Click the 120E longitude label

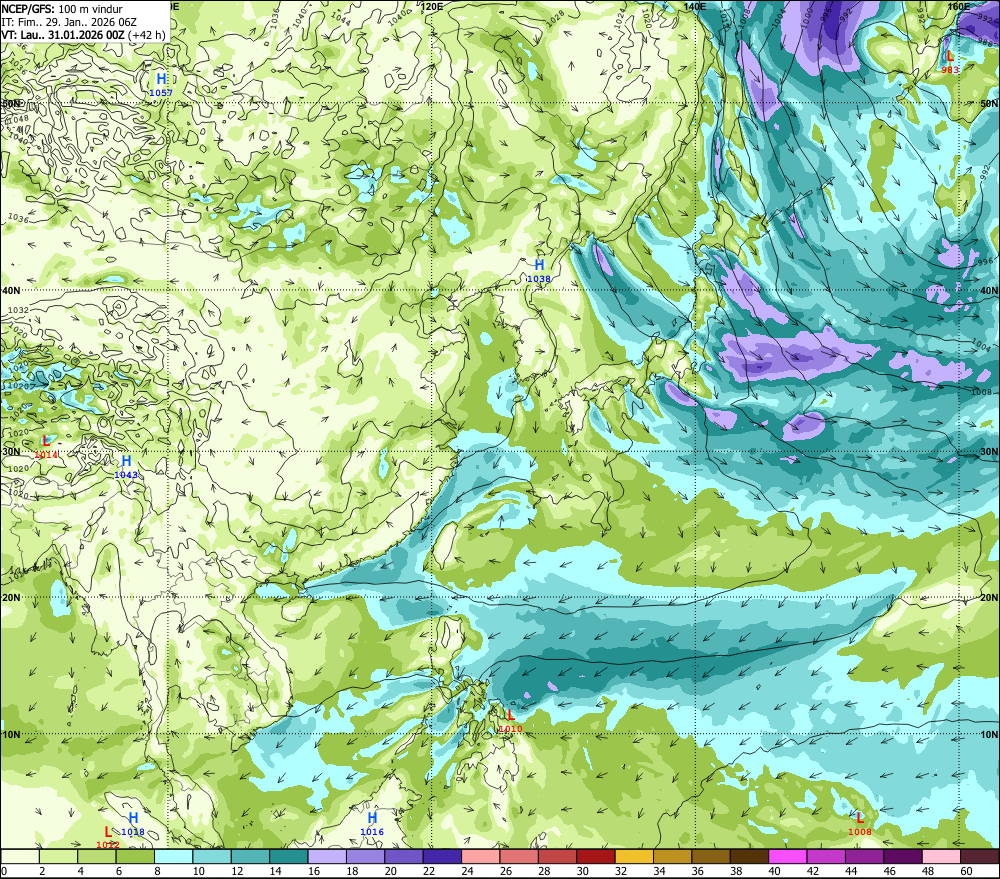coord(432,6)
